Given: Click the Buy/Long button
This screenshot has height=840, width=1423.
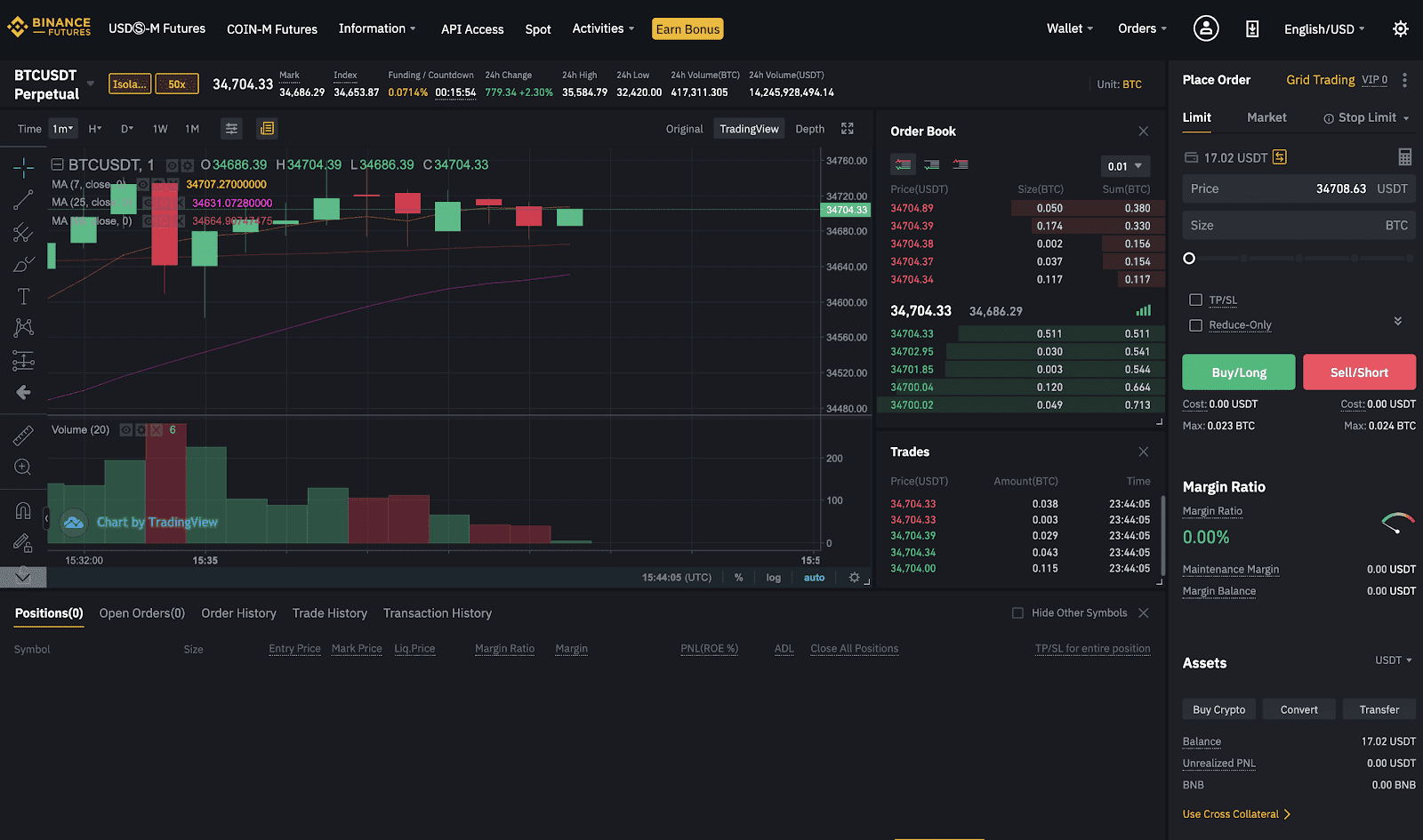Looking at the screenshot, I should point(1239,372).
